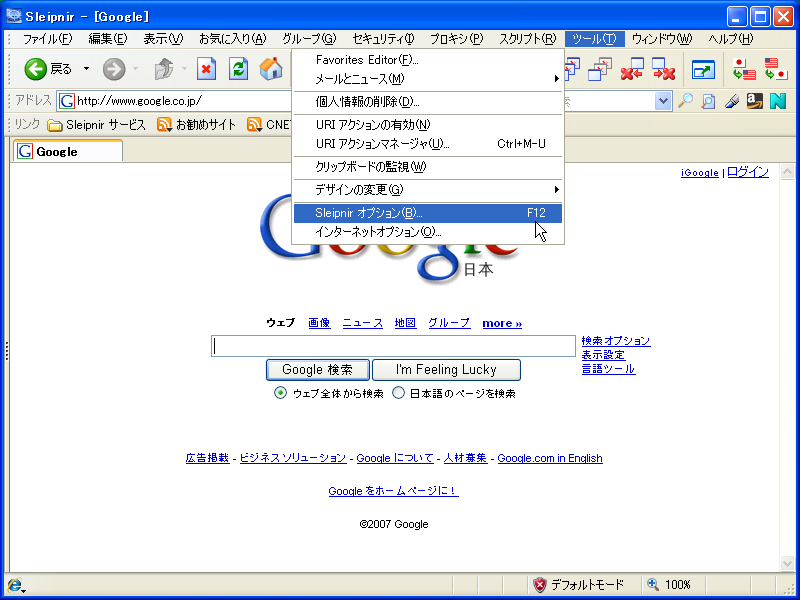Click the full-screen window icon with green arrow

(x=703, y=69)
